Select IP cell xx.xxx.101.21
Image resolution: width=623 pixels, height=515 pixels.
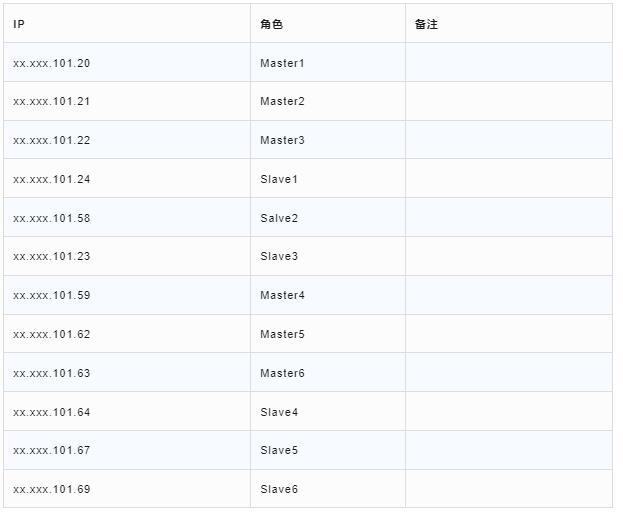tap(52, 102)
